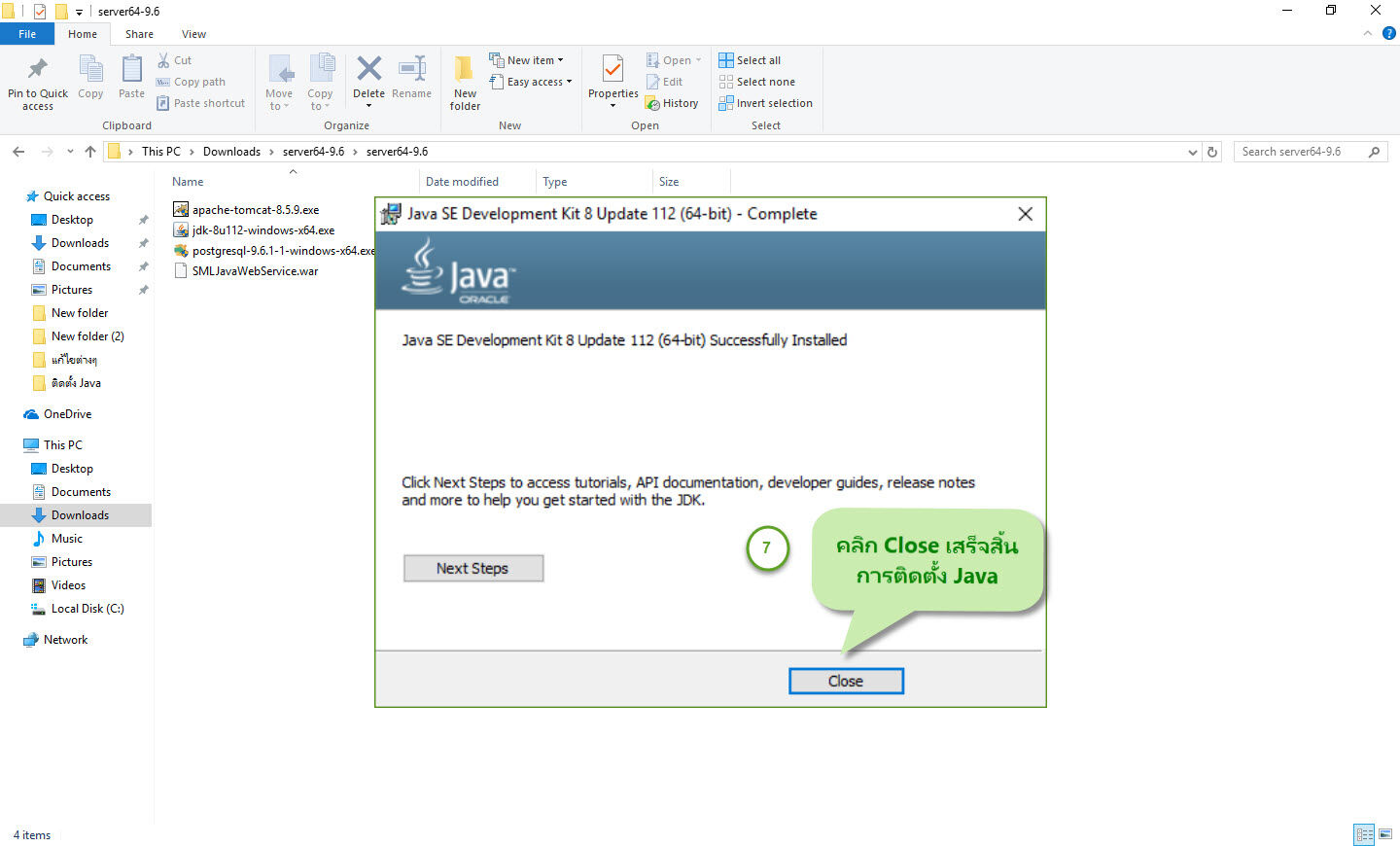This screenshot has width=1400, height=846.
Task: Sort by the Size column header
Action: point(669,182)
